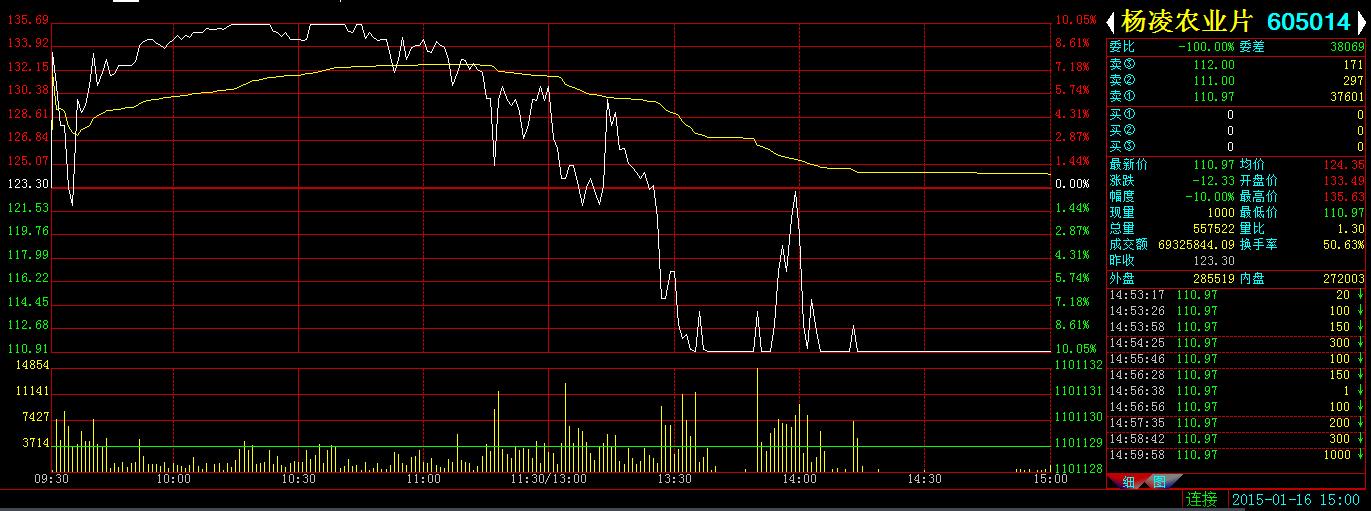The height and width of the screenshot is (511, 1371).
Task: Click the 委比 value -100.00%
Action: [x=1205, y=47]
